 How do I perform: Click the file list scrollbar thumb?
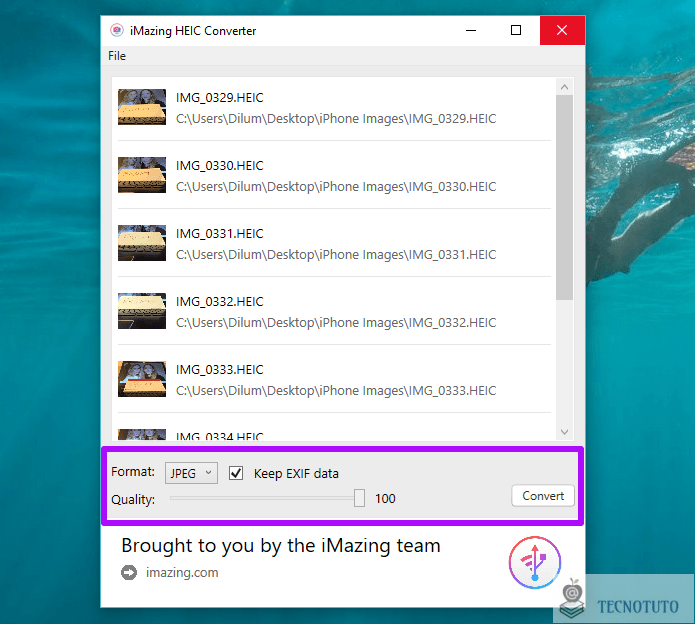coord(564,197)
